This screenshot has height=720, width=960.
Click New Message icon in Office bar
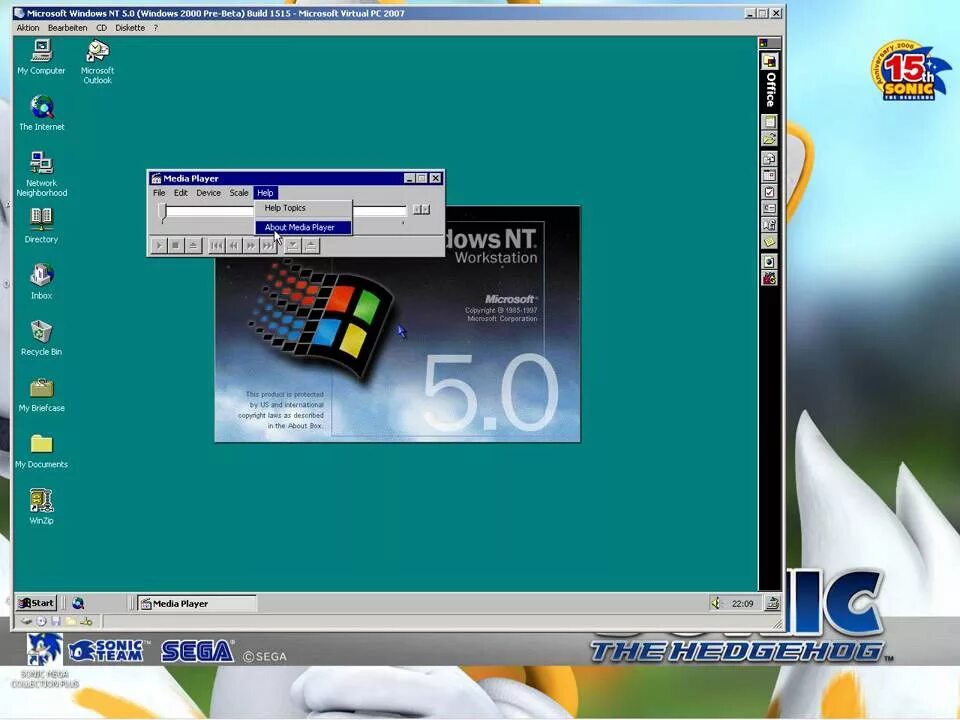click(x=770, y=159)
